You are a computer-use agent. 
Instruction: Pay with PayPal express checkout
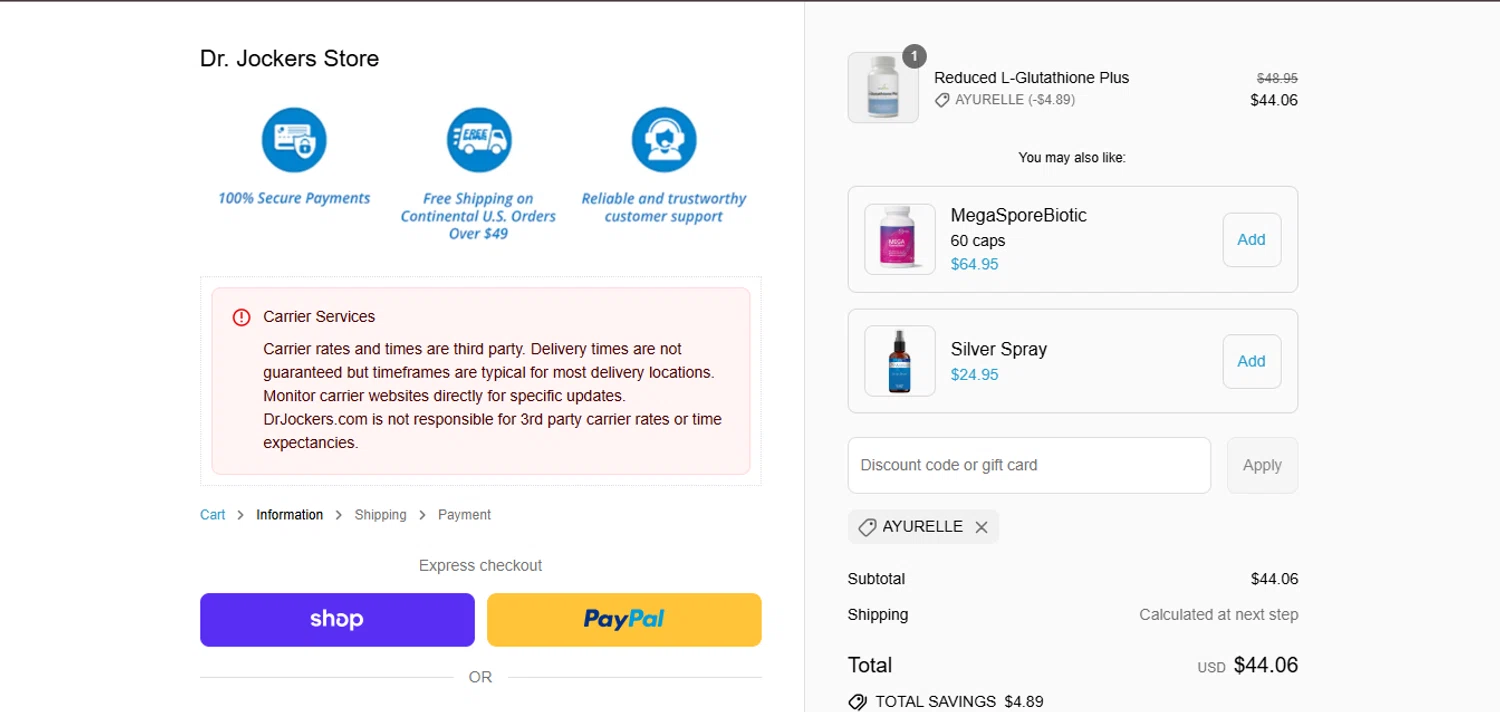click(624, 620)
